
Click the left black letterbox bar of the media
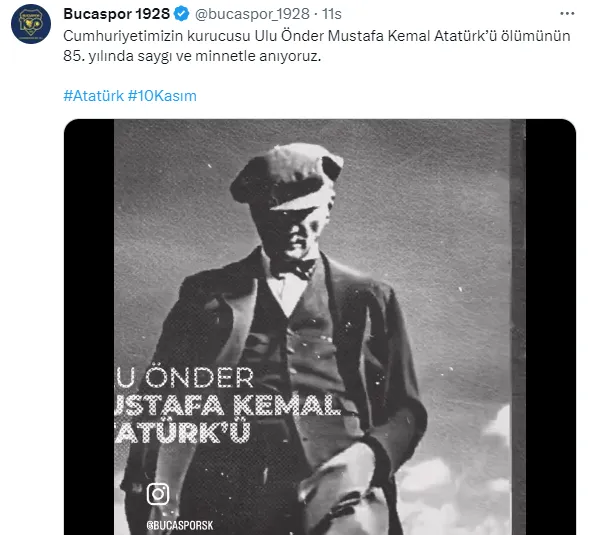[89, 327]
